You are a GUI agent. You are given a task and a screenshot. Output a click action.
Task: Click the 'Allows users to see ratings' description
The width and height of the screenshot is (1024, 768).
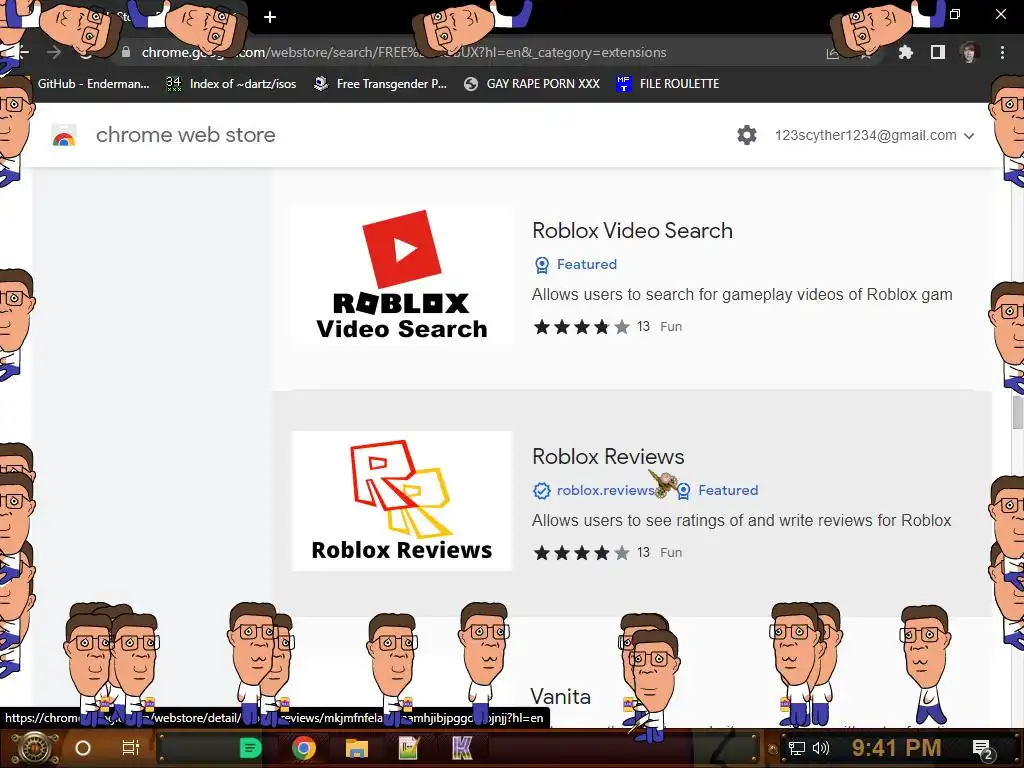click(741, 520)
